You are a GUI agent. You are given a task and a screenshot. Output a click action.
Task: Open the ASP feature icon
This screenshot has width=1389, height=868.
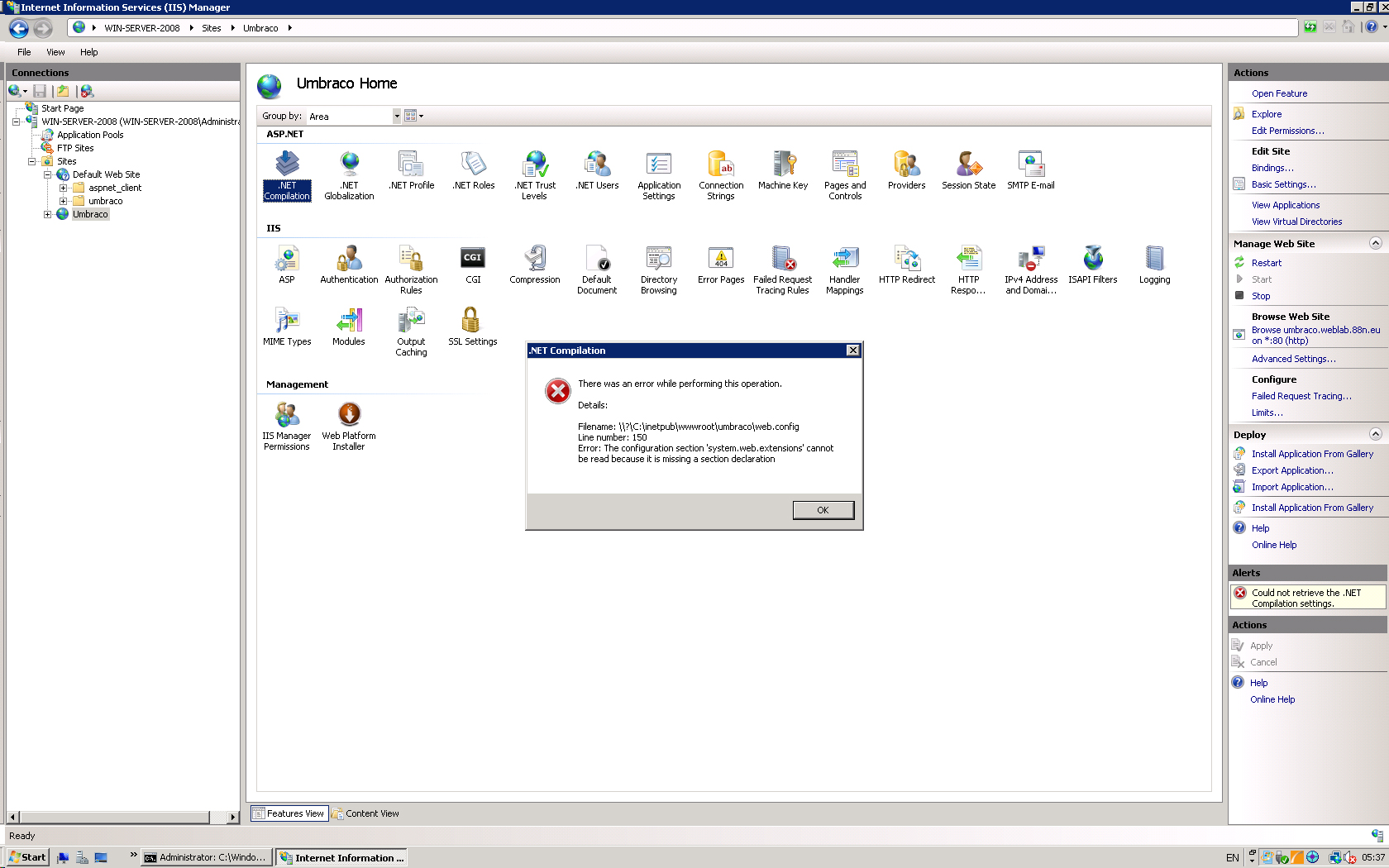287,265
